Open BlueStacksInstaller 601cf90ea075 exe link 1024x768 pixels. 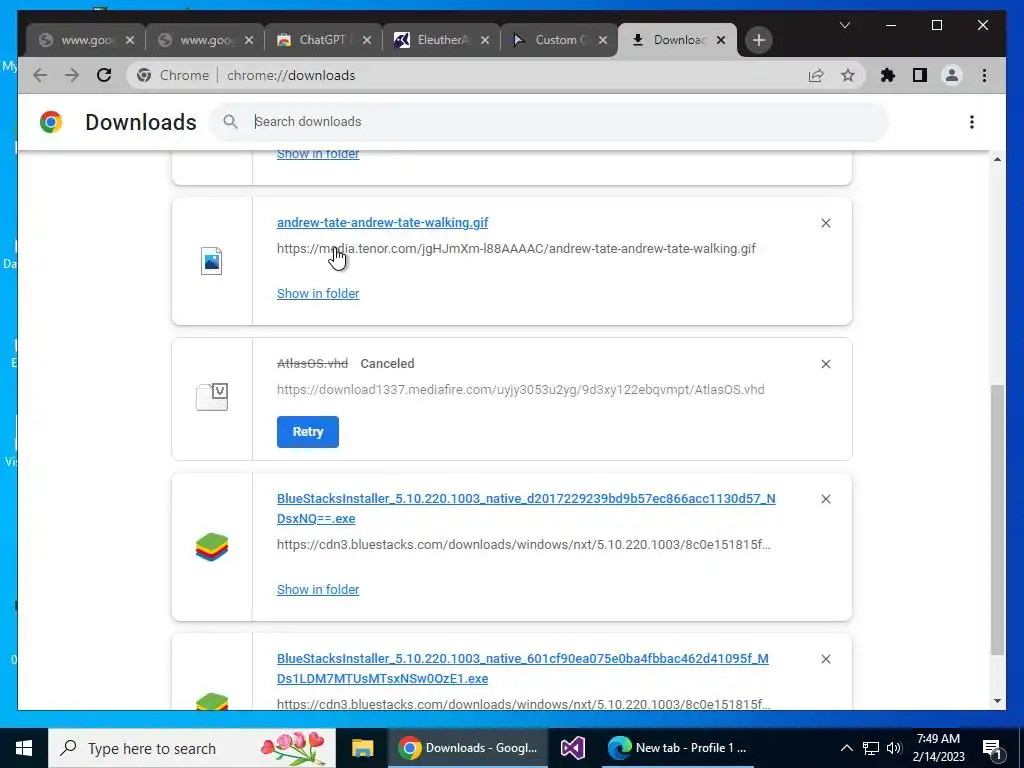522,668
